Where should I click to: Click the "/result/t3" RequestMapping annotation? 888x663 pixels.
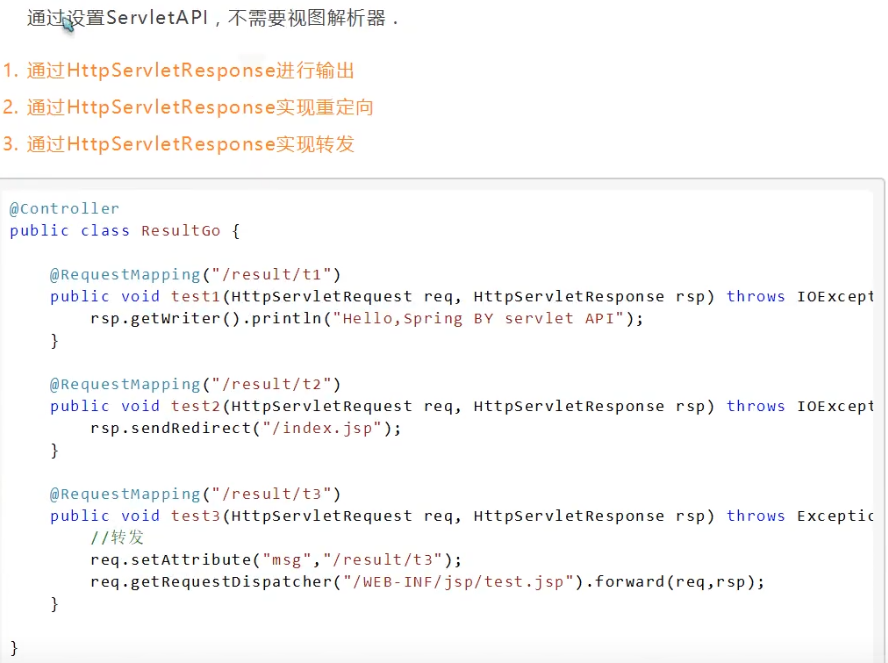196,494
